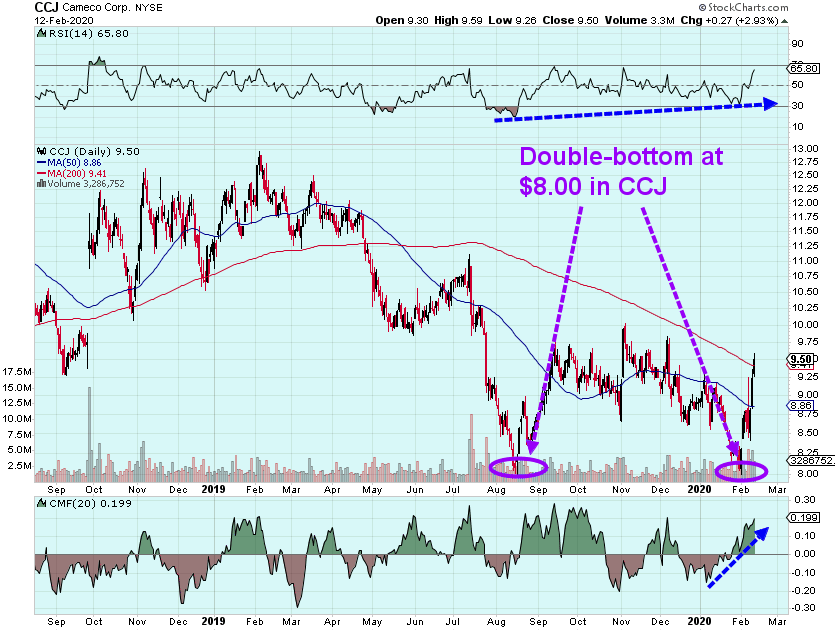Click the candlestick icon beside CCJ (Daily)
The image size is (839, 632).
pyautogui.click(x=41, y=151)
